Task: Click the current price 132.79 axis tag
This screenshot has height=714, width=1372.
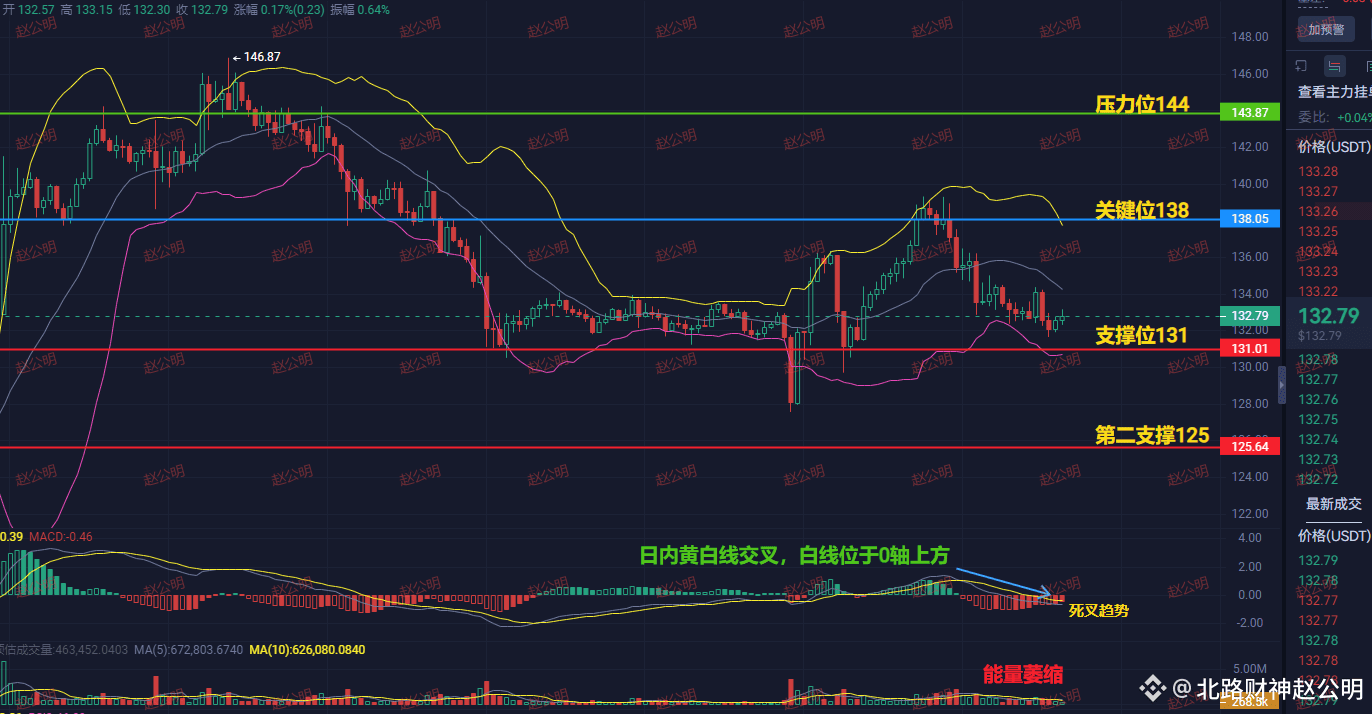Action: click(x=1252, y=316)
